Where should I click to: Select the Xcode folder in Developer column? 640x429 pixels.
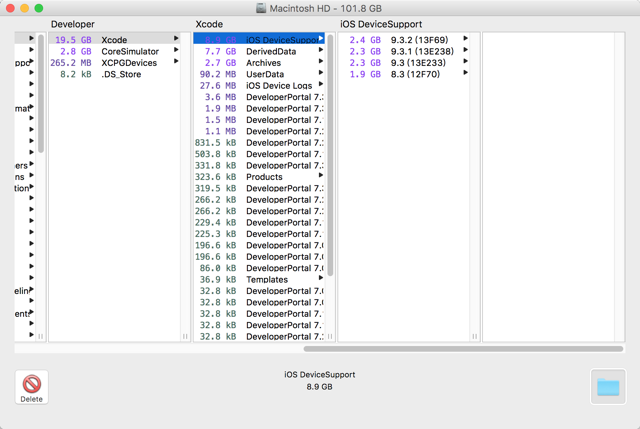[x=115, y=40]
